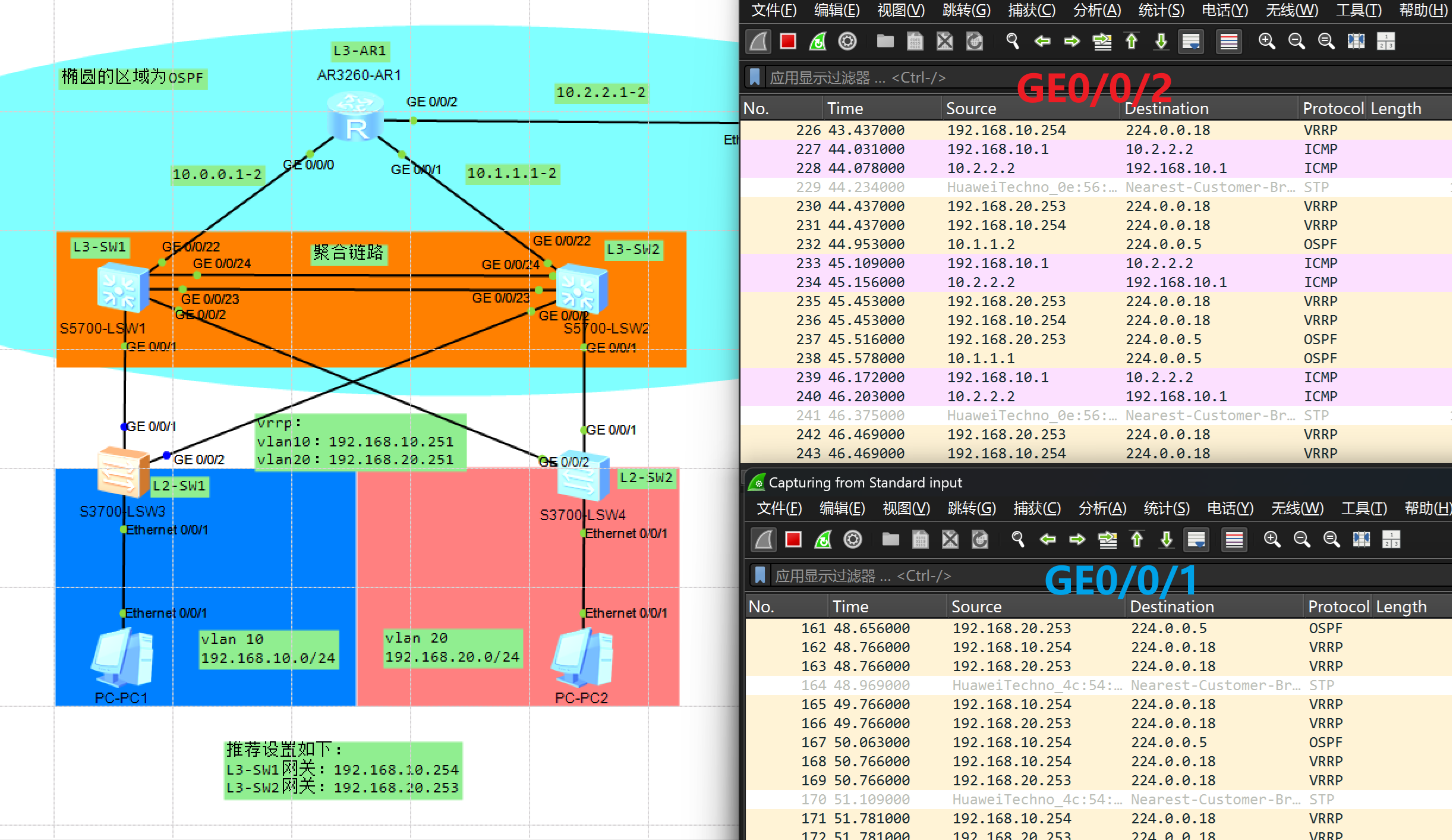The height and width of the screenshot is (840, 1456).
Task: Jump to last packet in bottom Wireshark
Action: click(x=1167, y=539)
